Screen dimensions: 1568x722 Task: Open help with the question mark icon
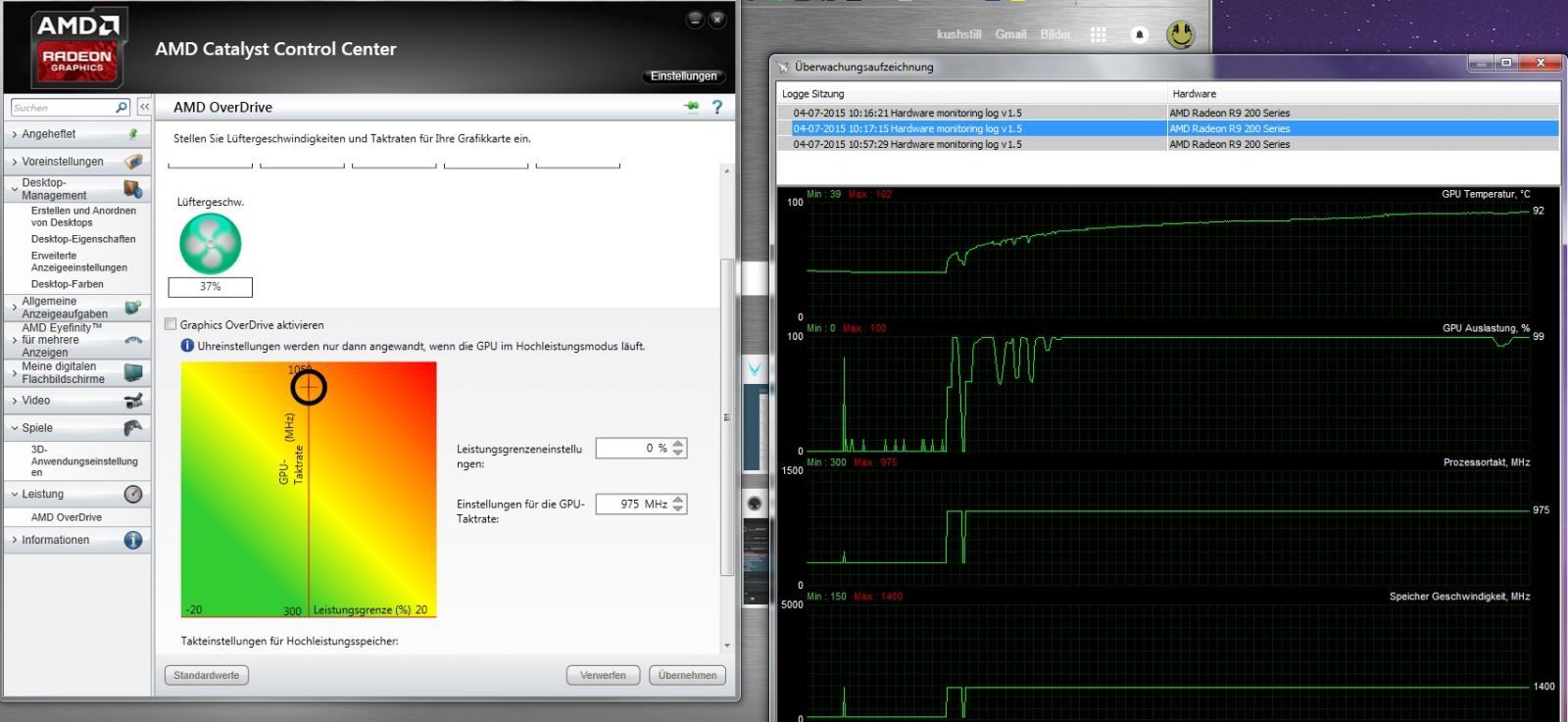pos(717,107)
